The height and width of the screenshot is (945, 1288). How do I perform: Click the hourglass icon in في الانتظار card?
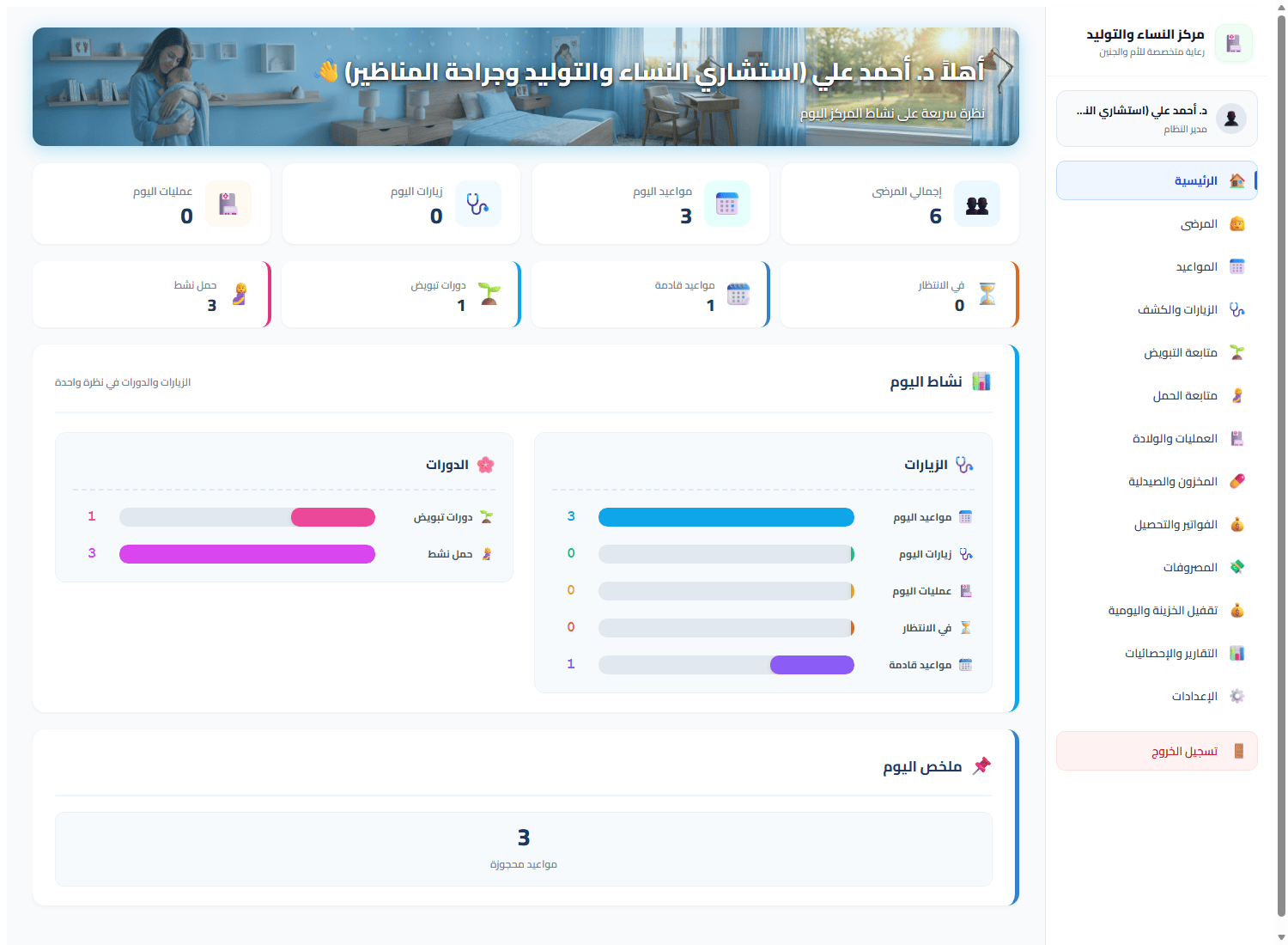click(987, 294)
